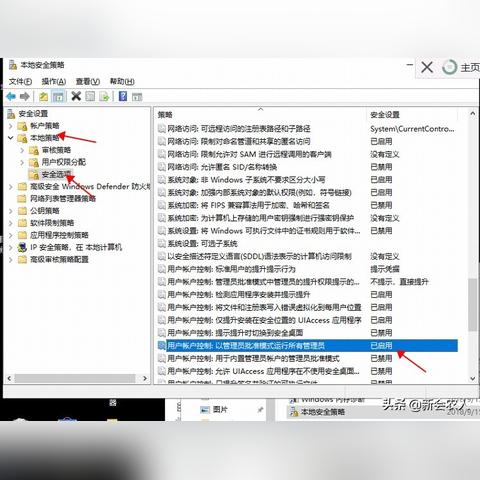Click the Export list toolbar icon
This screenshot has height=480, width=480.
(x=104, y=97)
